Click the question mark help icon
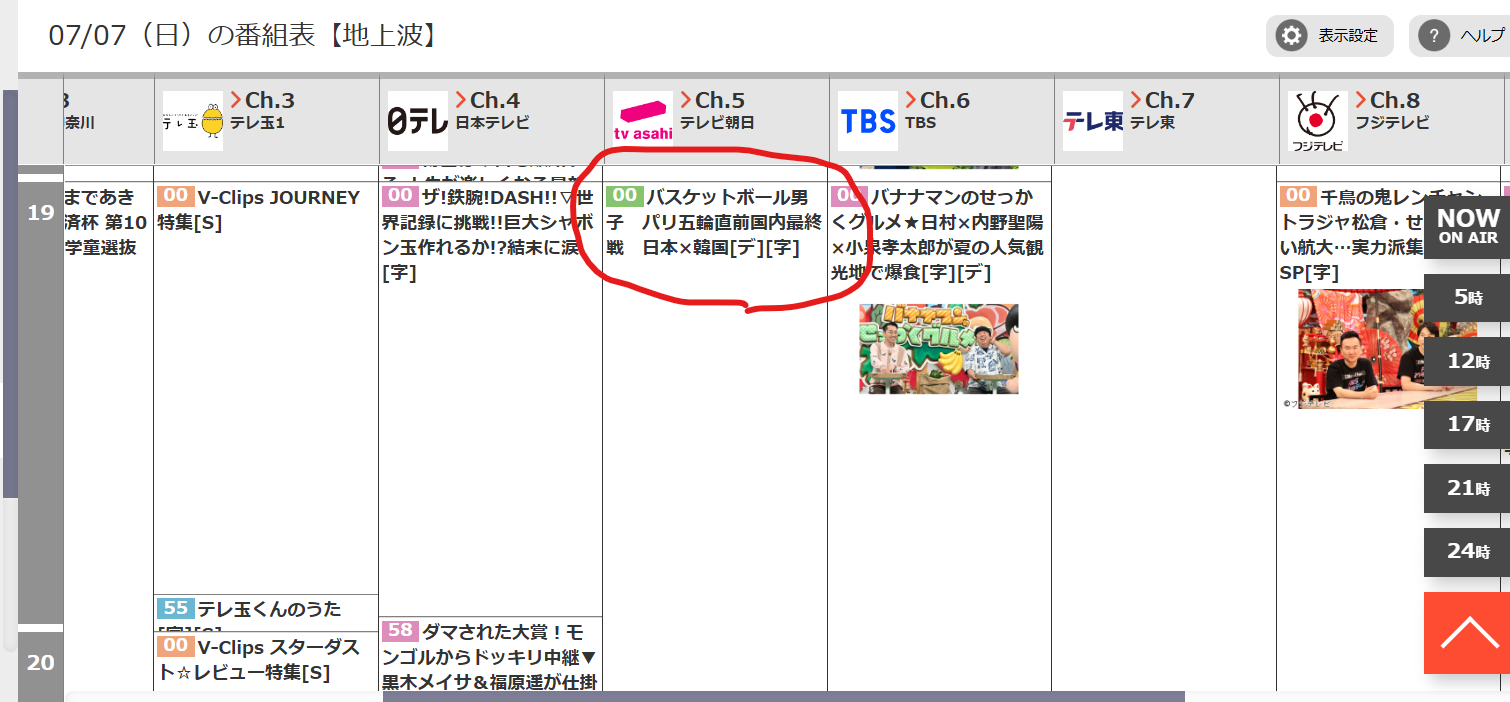 1433,36
